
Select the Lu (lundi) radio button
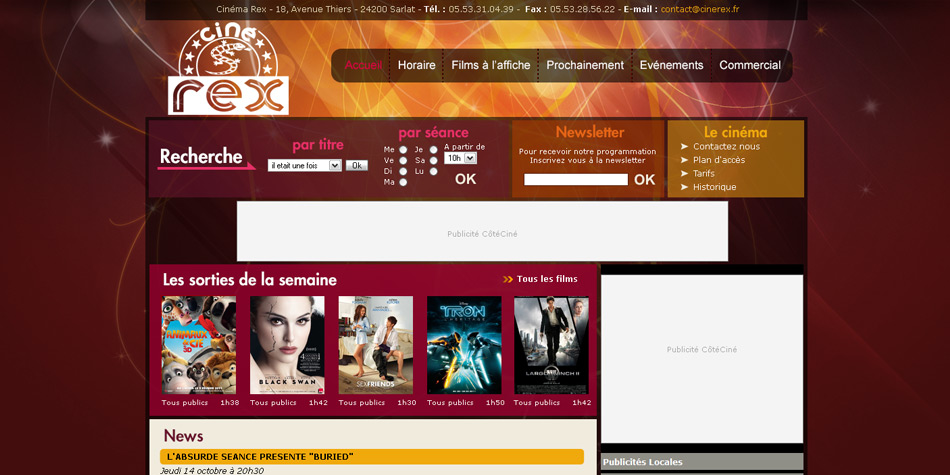pyautogui.click(x=433, y=171)
